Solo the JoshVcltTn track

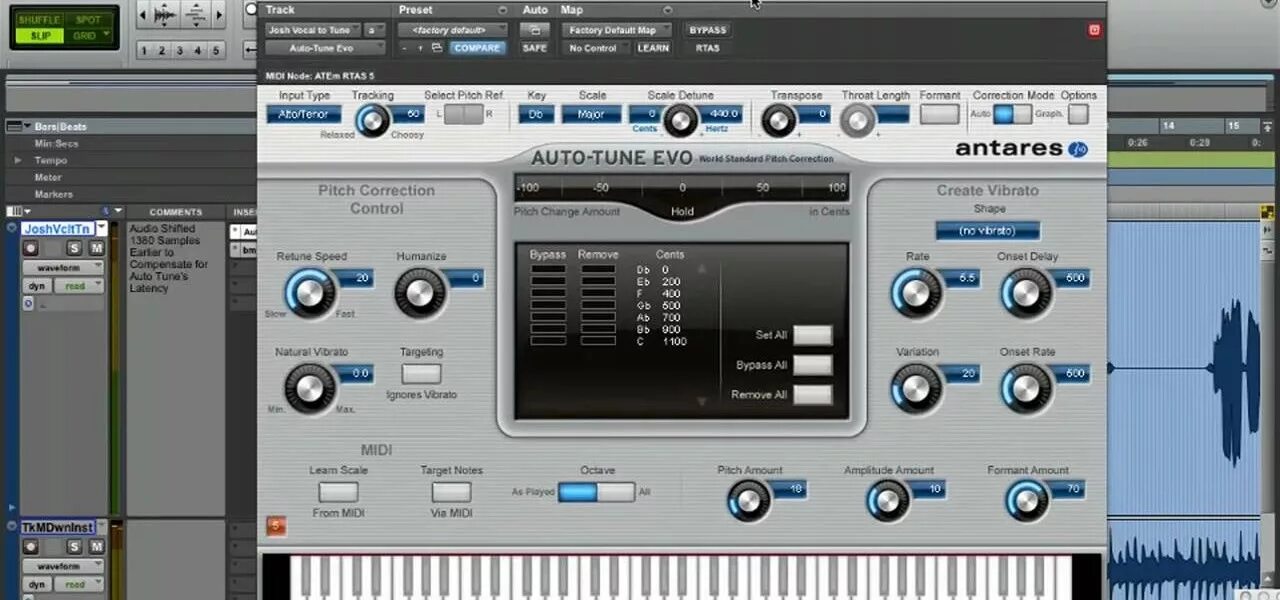tap(76, 247)
